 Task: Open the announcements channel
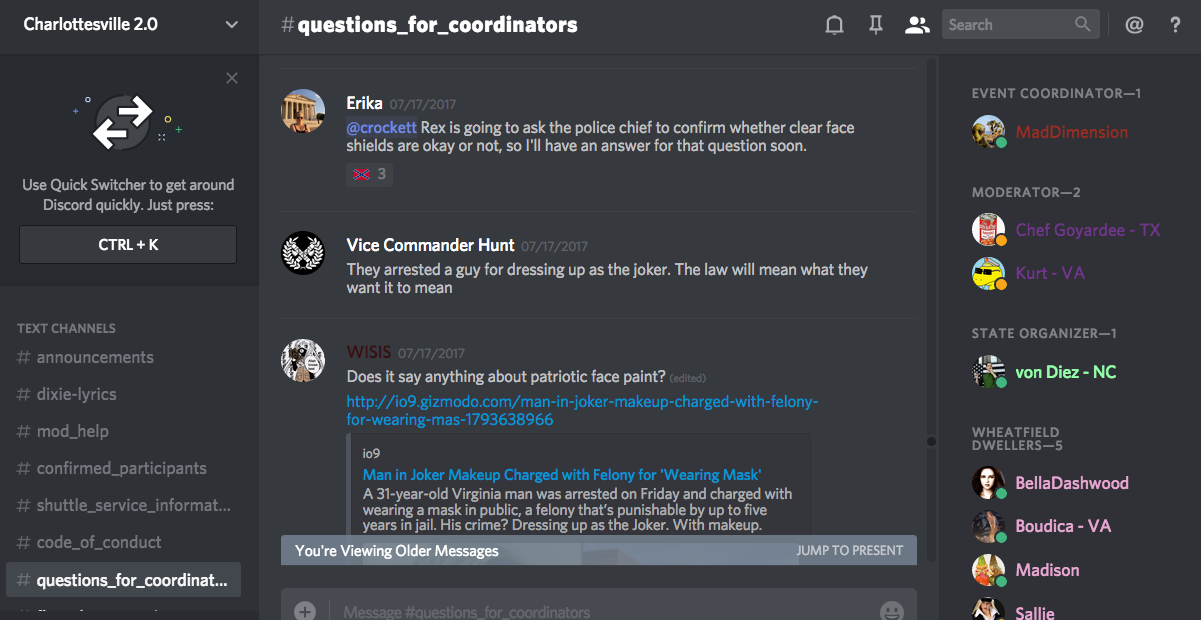click(95, 357)
